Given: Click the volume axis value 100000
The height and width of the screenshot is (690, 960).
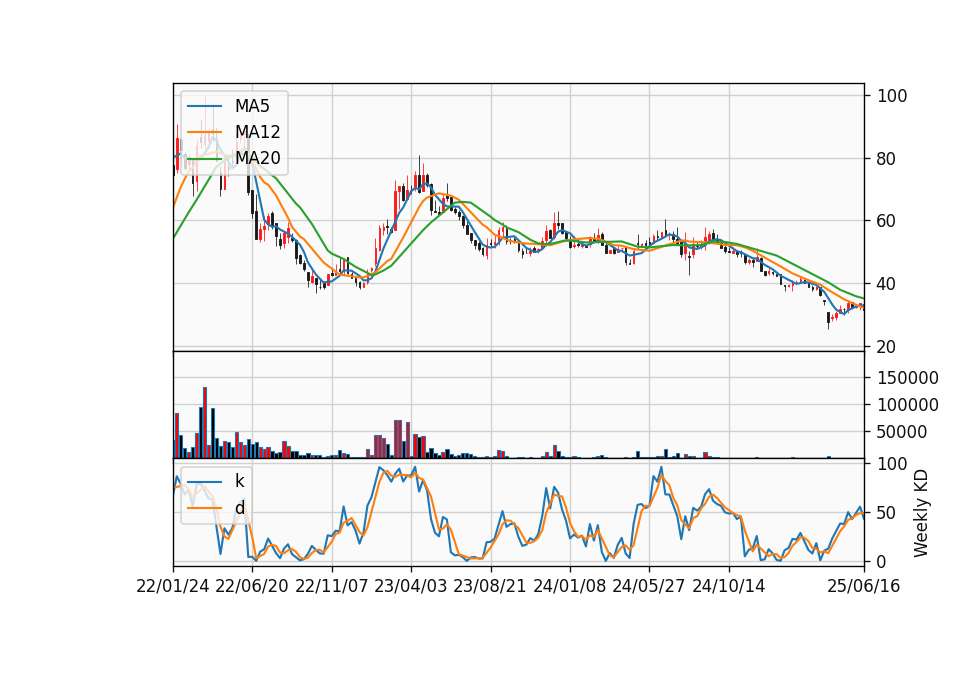Looking at the screenshot, I should click(908, 405).
